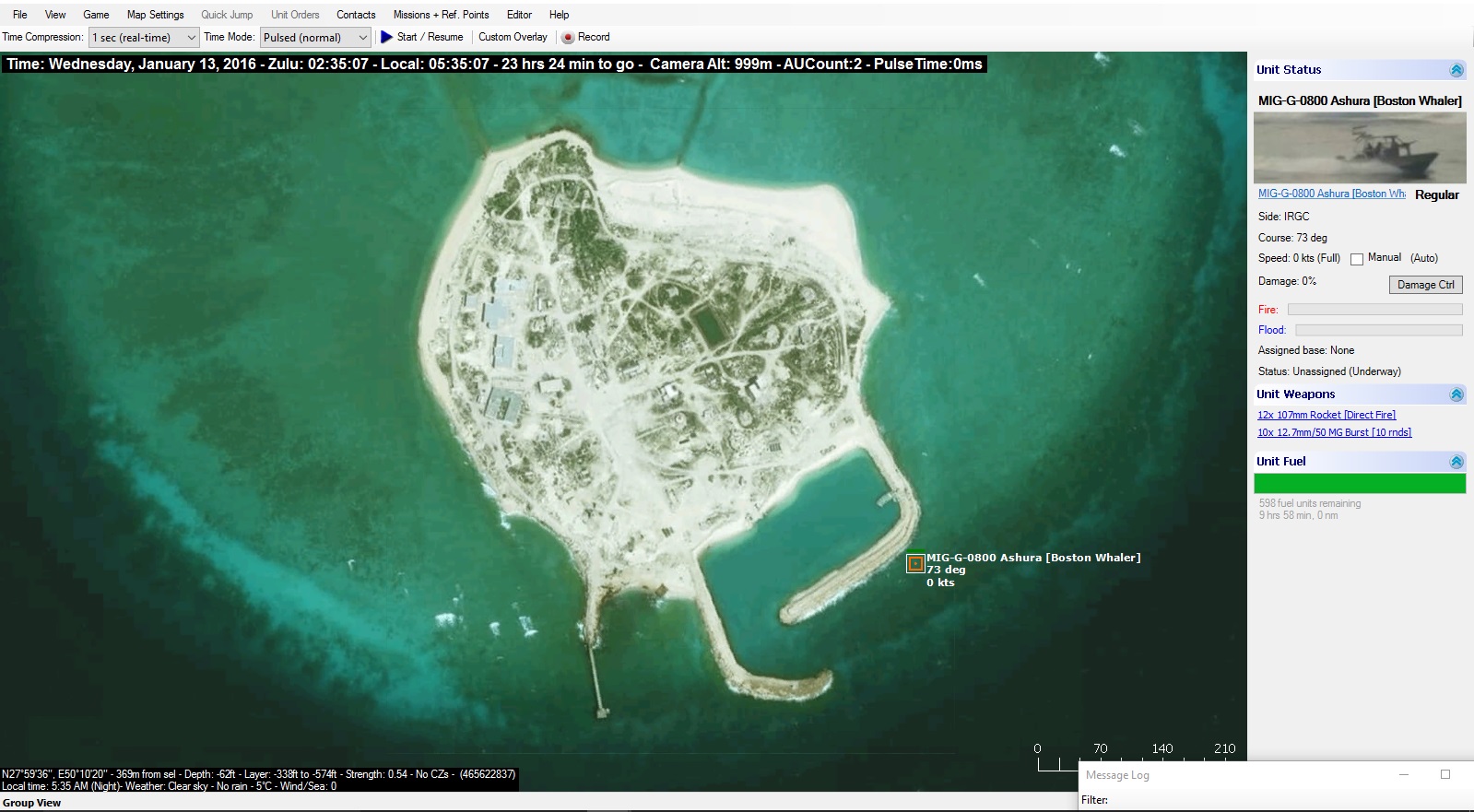Open the 10x 12.7mm/50 MG Burst link
The width and height of the screenshot is (1474, 812).
point(1334,432)
